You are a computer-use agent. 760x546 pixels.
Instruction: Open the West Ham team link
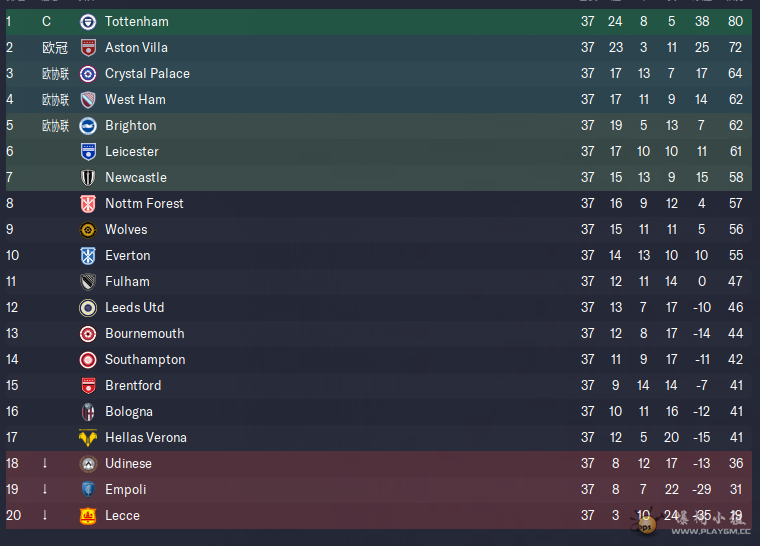[135, 99]
